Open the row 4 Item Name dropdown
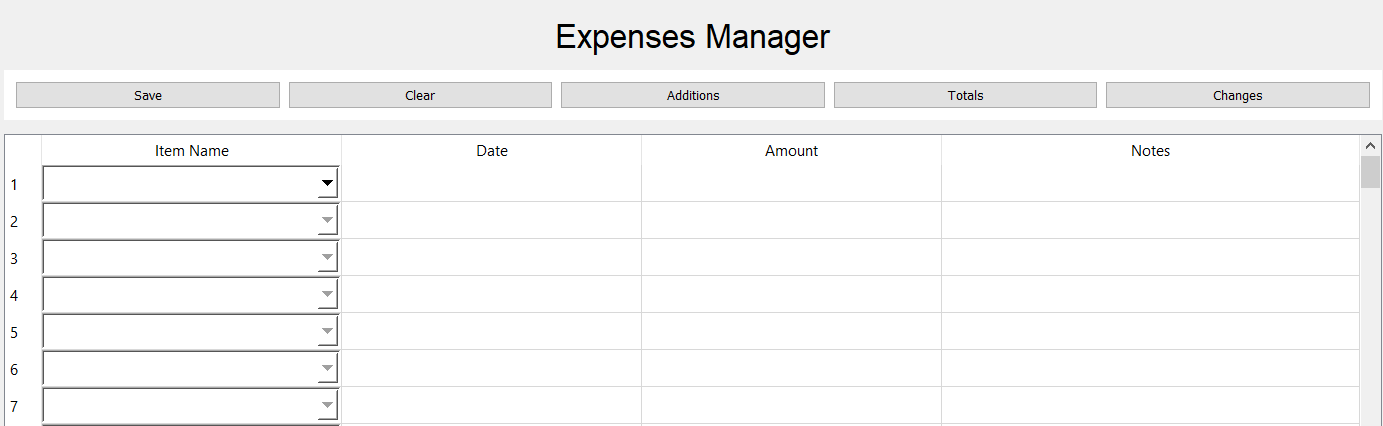 [x=327, y=295]
